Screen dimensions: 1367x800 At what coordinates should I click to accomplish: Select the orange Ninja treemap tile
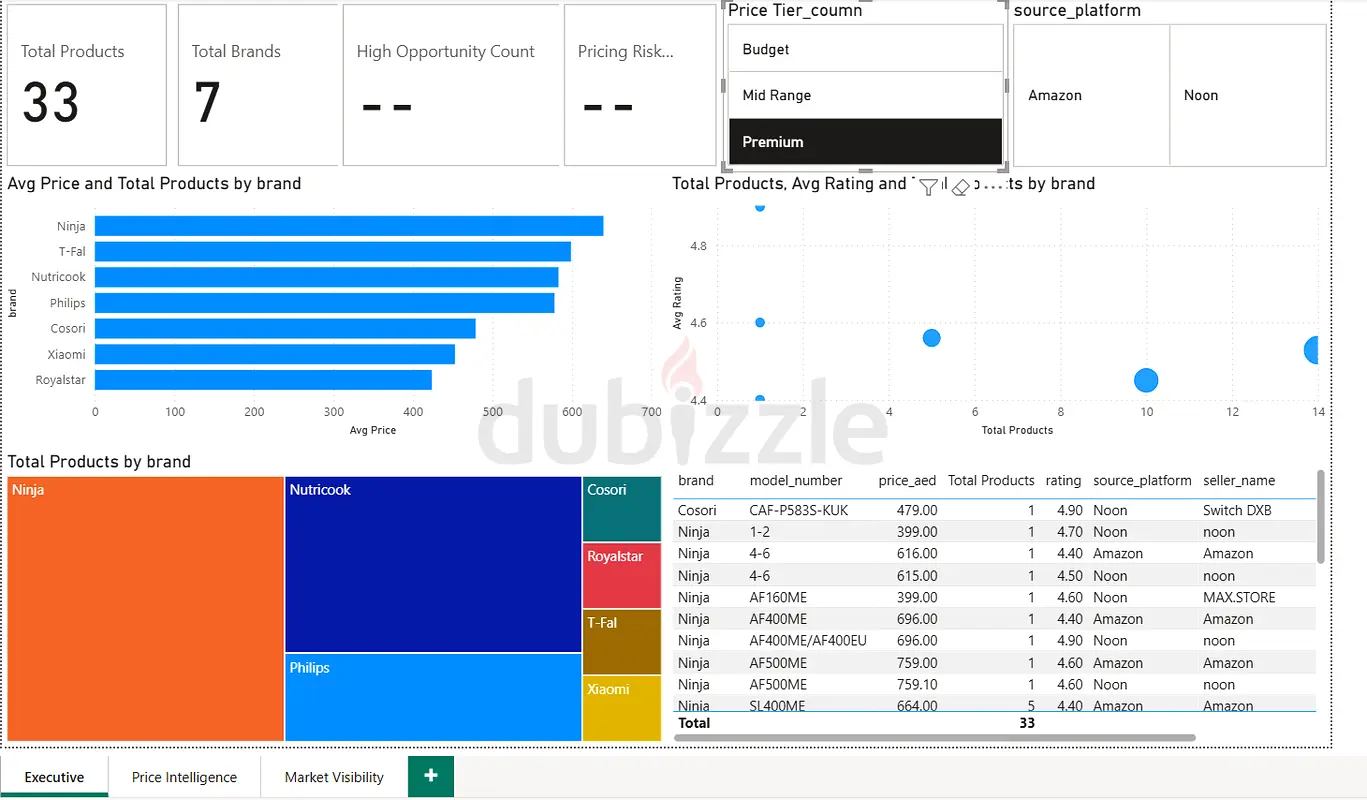pos(145,609)
